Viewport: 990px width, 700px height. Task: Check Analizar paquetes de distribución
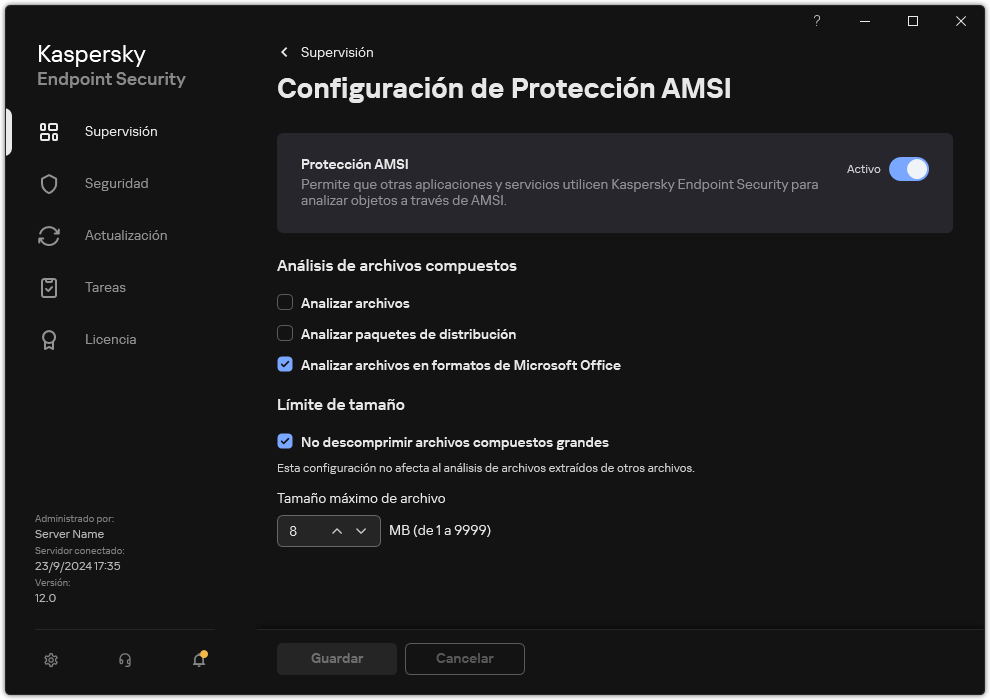285,333
